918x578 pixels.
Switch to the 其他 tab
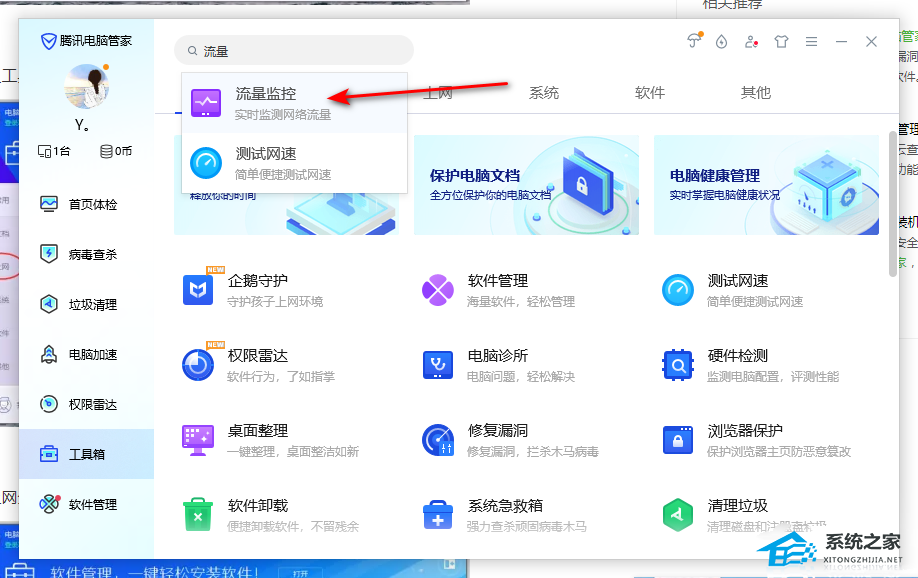(x=756, y=93)
